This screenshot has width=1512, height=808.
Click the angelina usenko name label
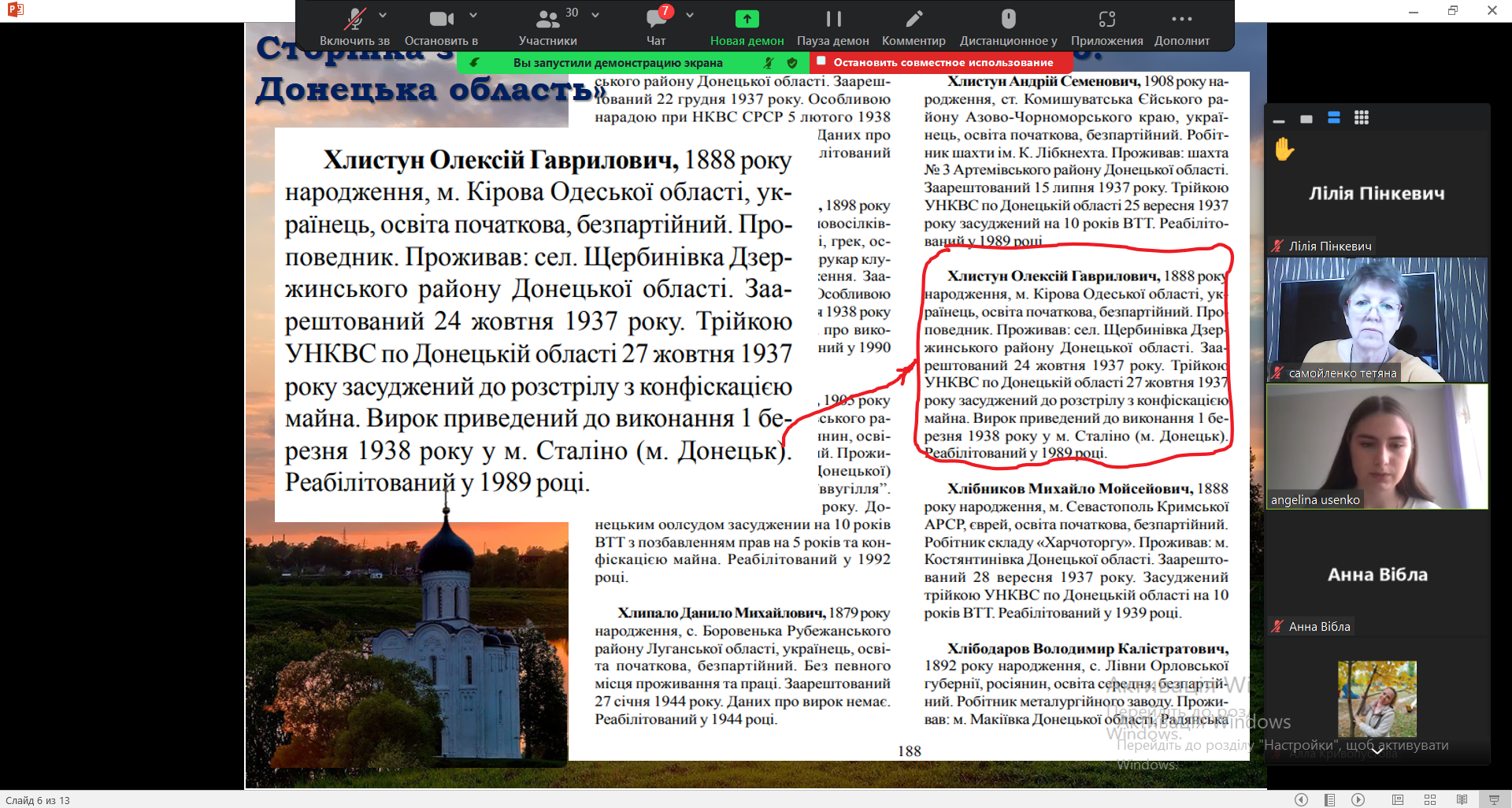coord(1315,500)
